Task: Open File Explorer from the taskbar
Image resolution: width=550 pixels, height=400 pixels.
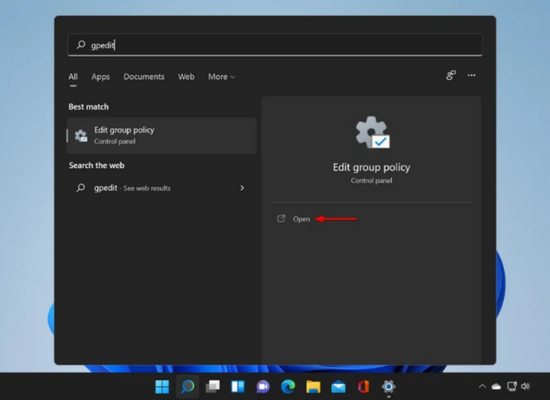Action: (313, 387)
